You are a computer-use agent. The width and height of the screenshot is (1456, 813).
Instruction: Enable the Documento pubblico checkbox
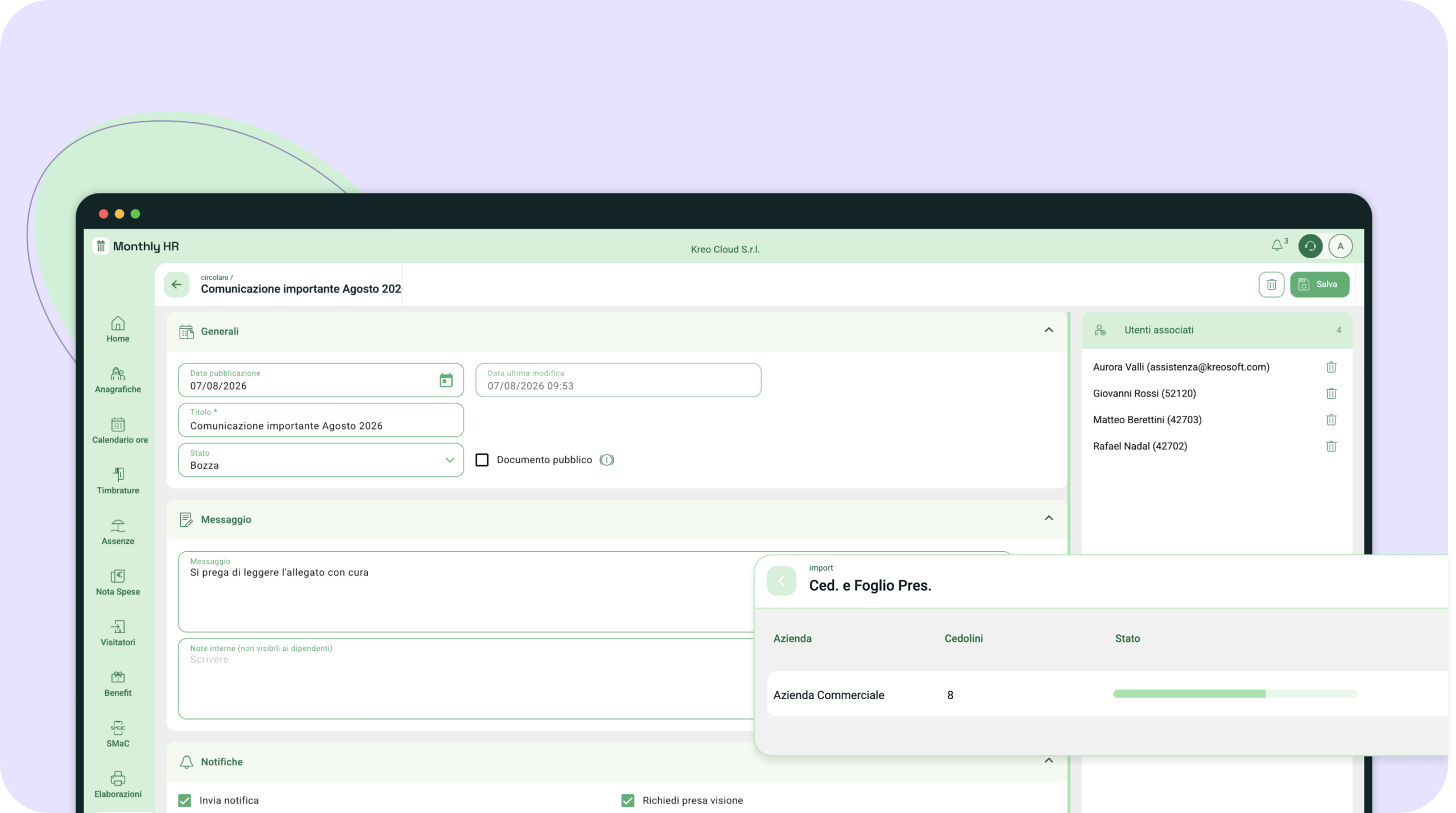[482, 460]
